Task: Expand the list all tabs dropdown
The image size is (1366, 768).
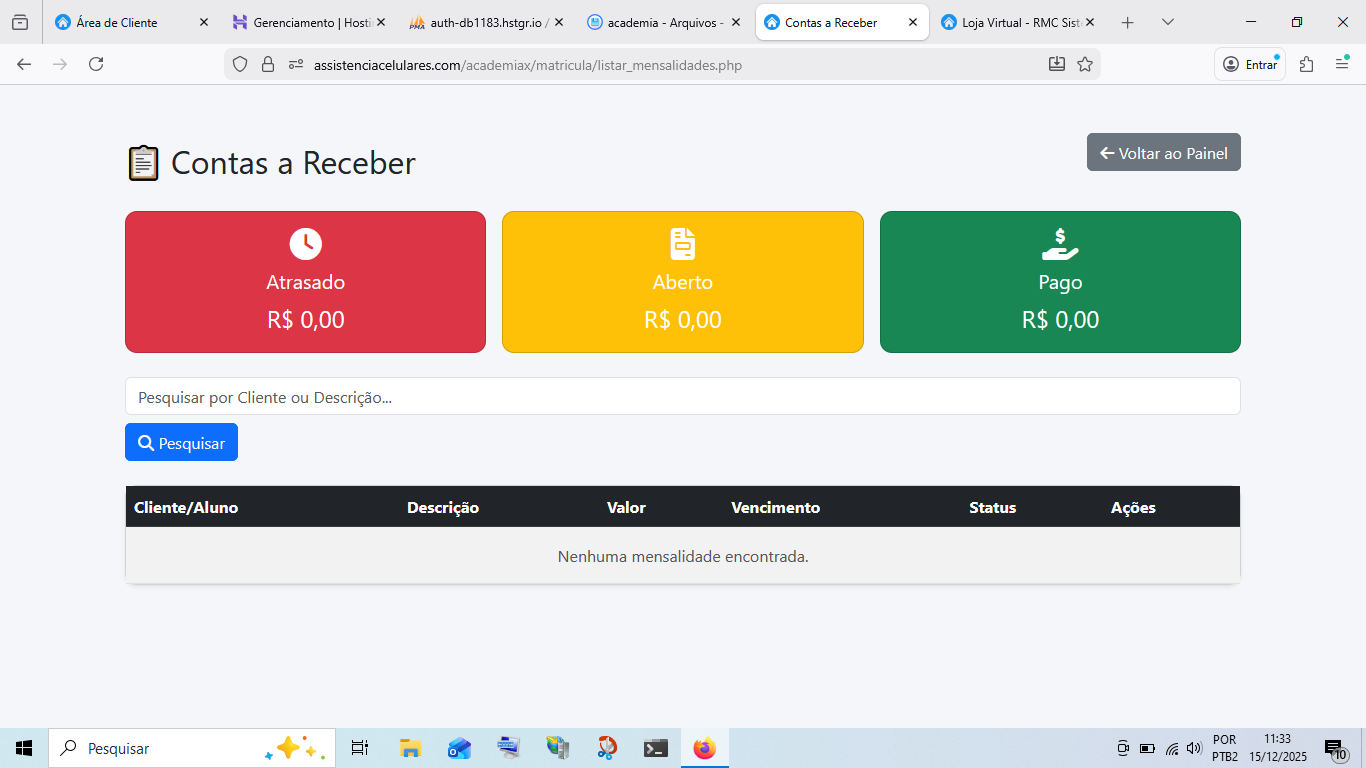Action: (1168, 22)
